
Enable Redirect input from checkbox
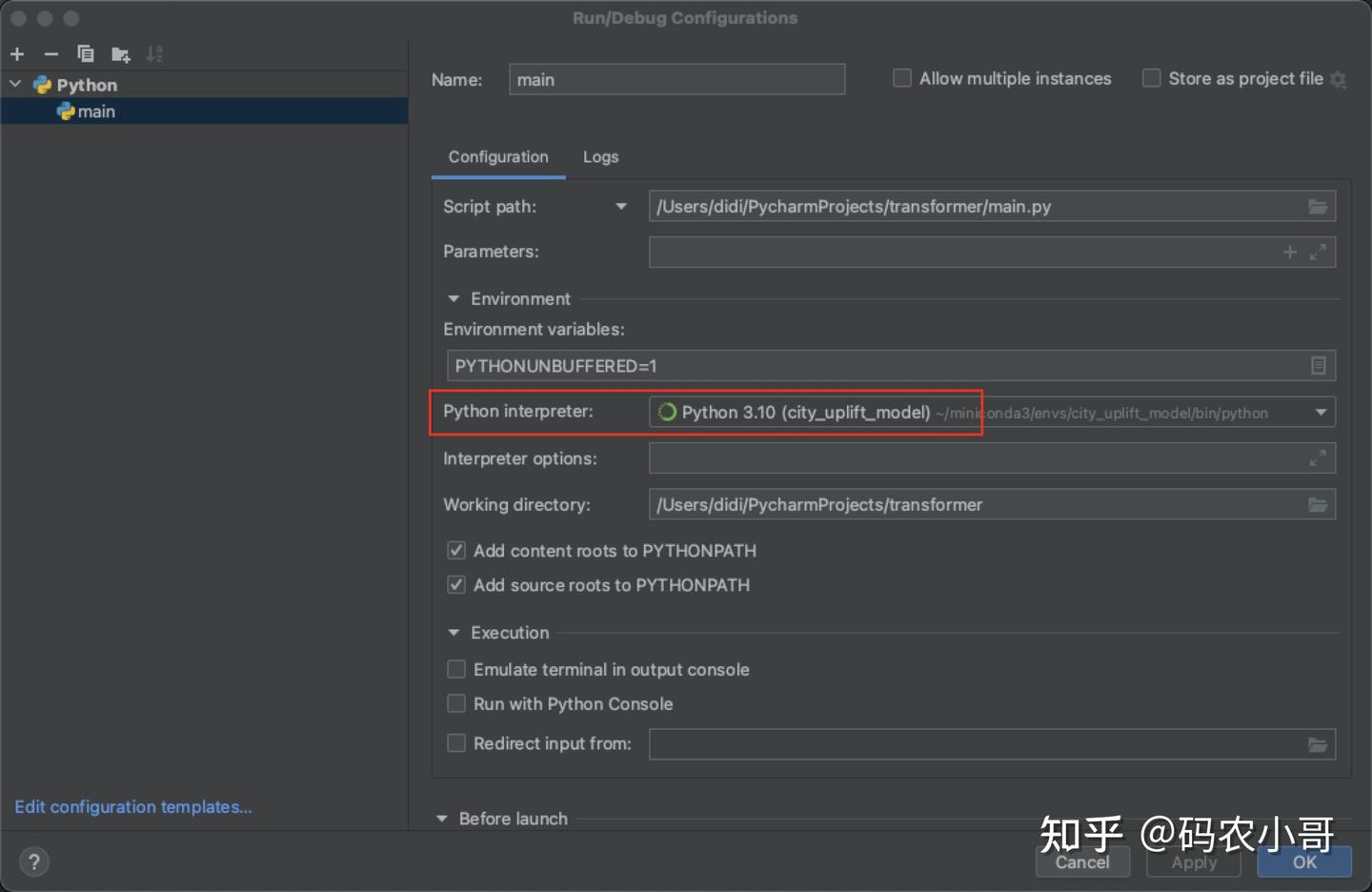tap(456, 743)
